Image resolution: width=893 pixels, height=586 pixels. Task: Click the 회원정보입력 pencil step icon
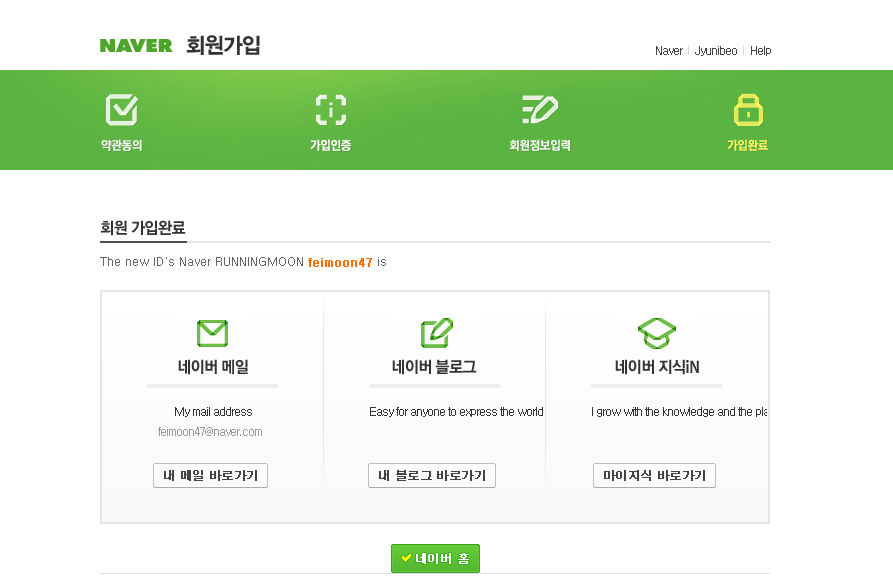click(x=540, y=109)
